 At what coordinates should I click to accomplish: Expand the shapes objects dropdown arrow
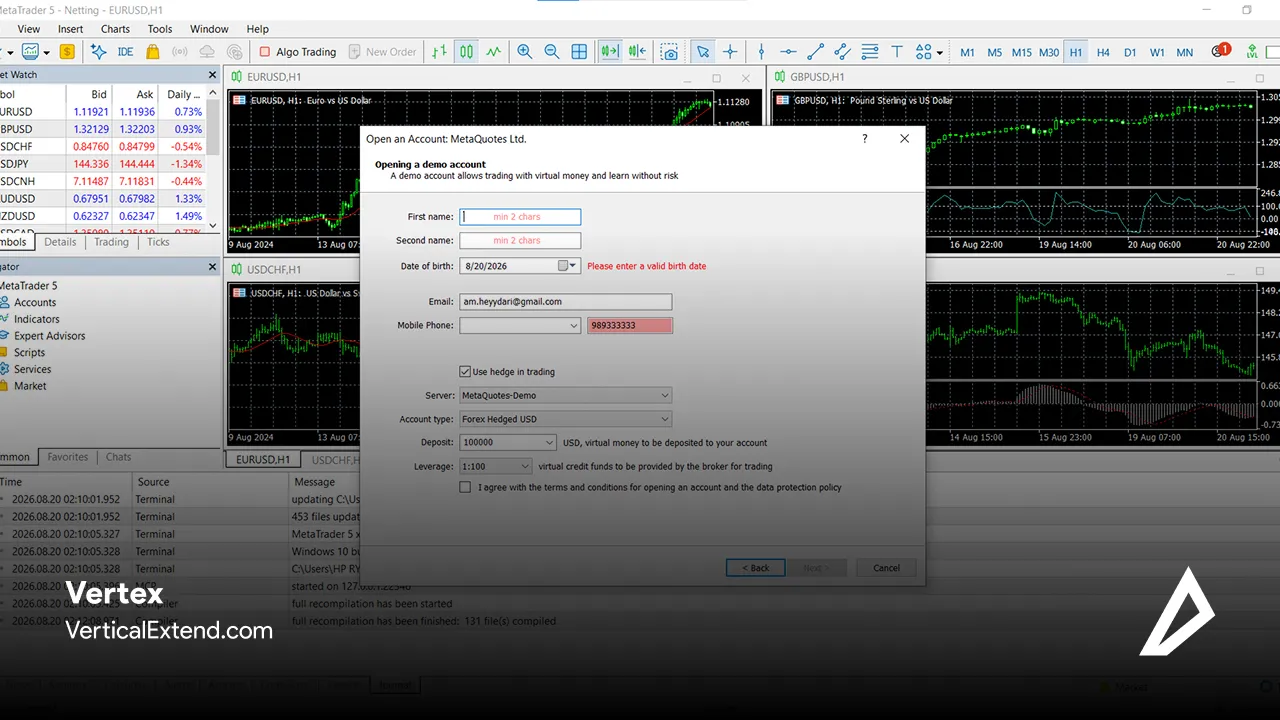pyautogui.click(x=940, y=52)
